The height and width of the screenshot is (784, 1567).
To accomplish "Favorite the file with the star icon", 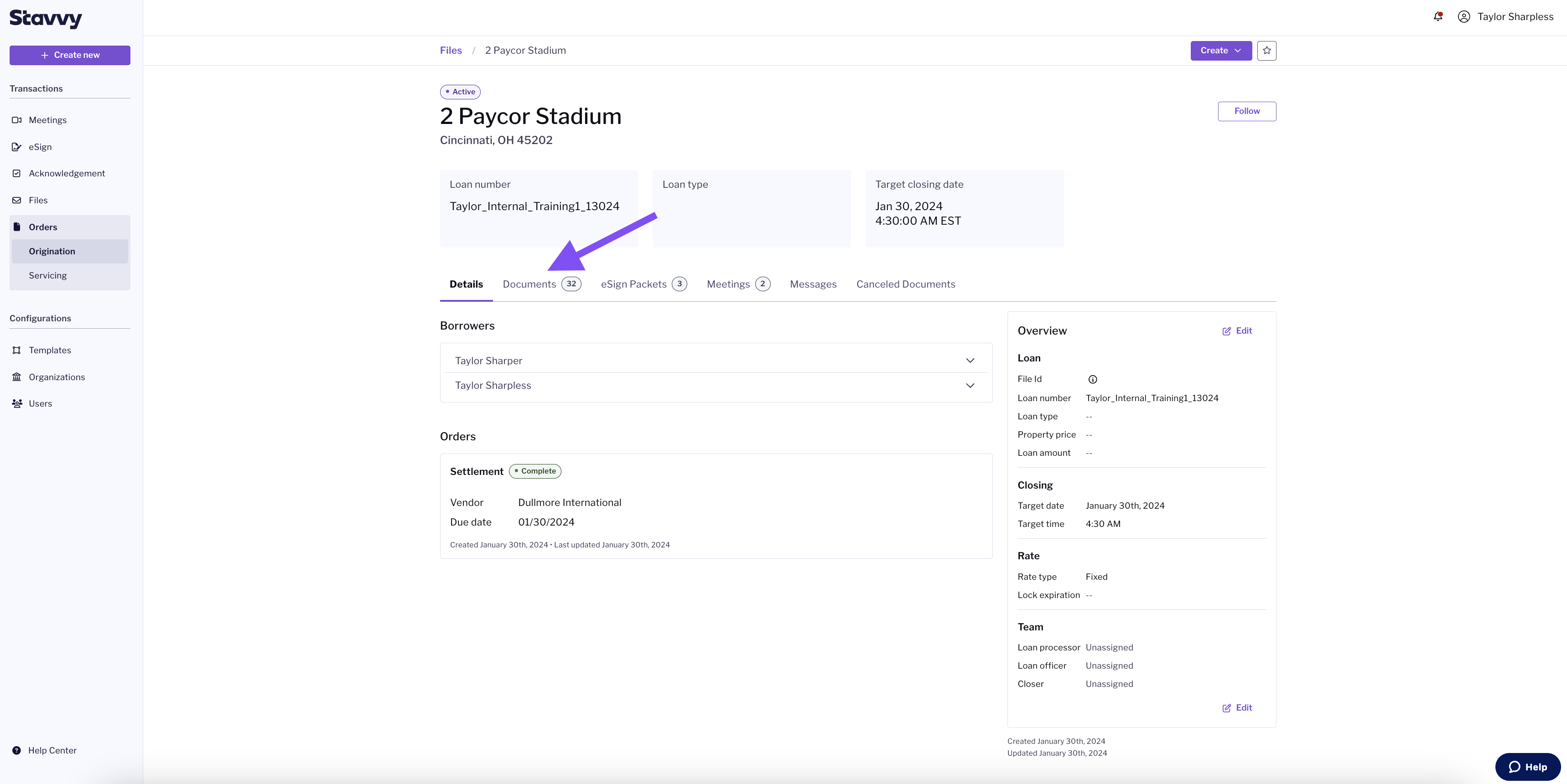I will pyautogui.click(x=1267, y=51).
